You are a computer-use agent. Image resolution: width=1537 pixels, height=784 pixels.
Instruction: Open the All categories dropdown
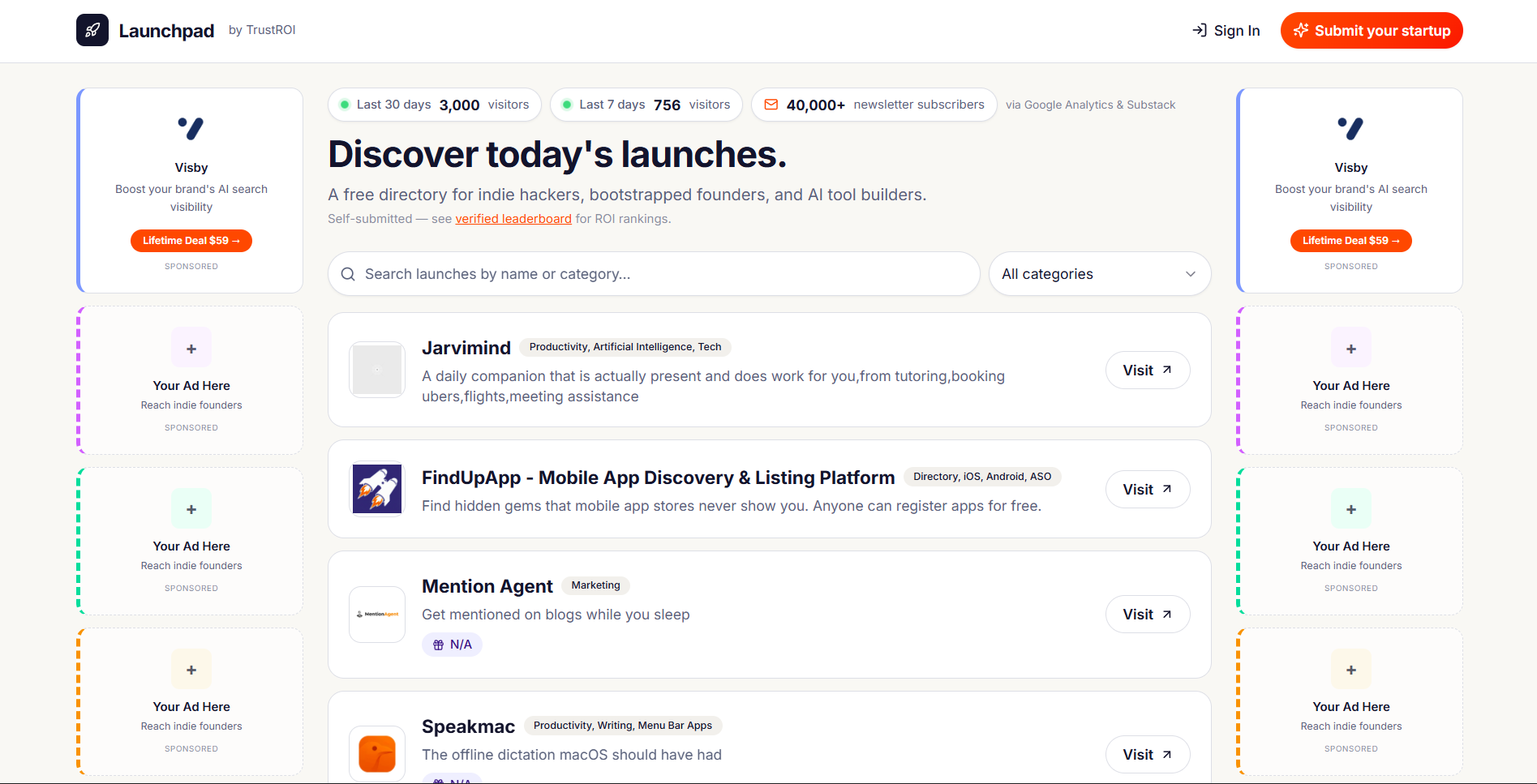tap(1099, 273)
